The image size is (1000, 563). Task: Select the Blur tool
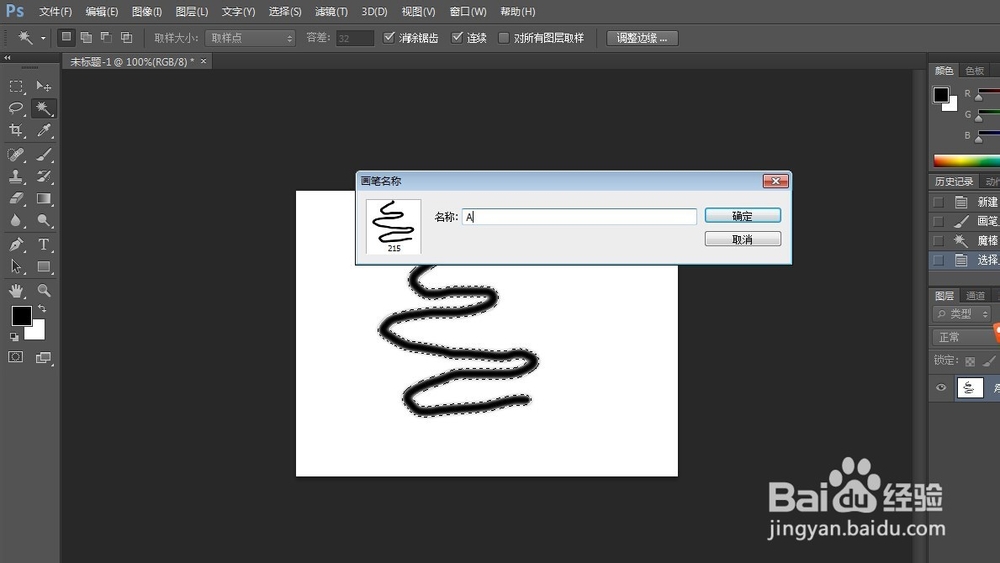coord(16,221)
